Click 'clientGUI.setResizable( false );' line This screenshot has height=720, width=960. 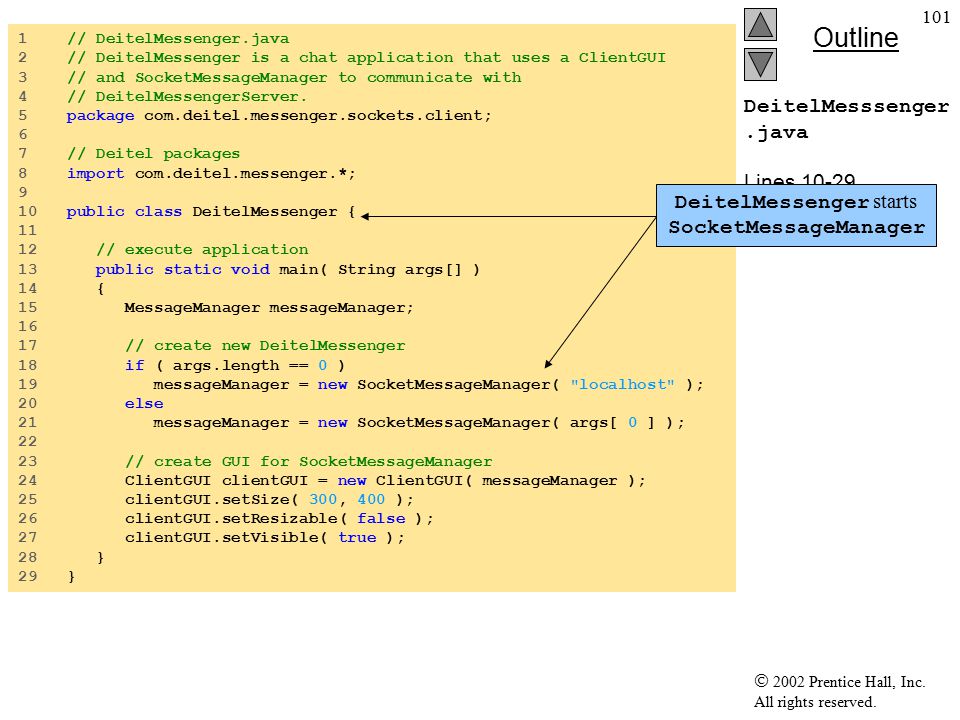click(279, 519)
